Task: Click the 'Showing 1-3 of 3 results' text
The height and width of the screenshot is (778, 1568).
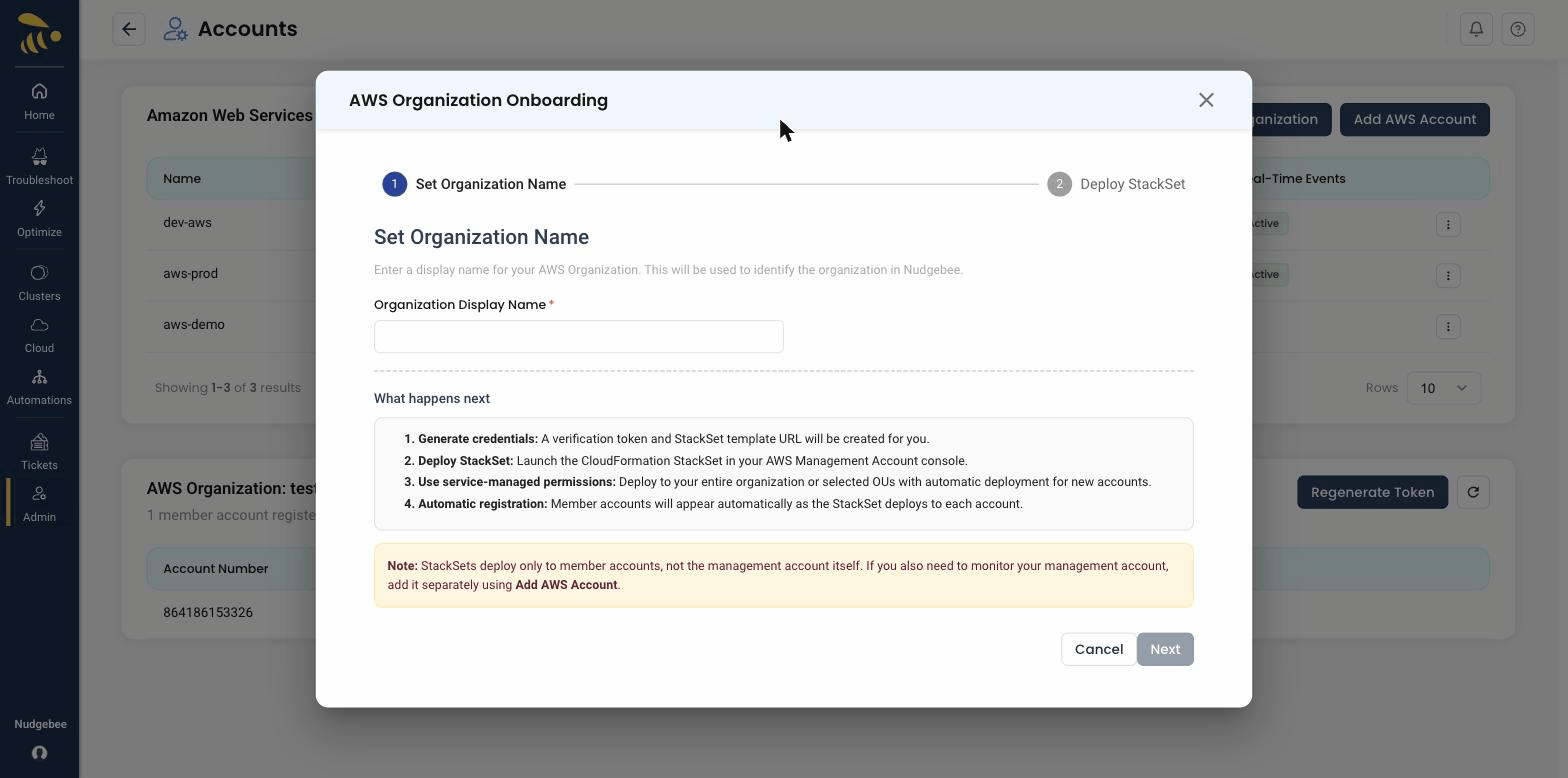Action: pyautogui.click(x=228, y=387)
